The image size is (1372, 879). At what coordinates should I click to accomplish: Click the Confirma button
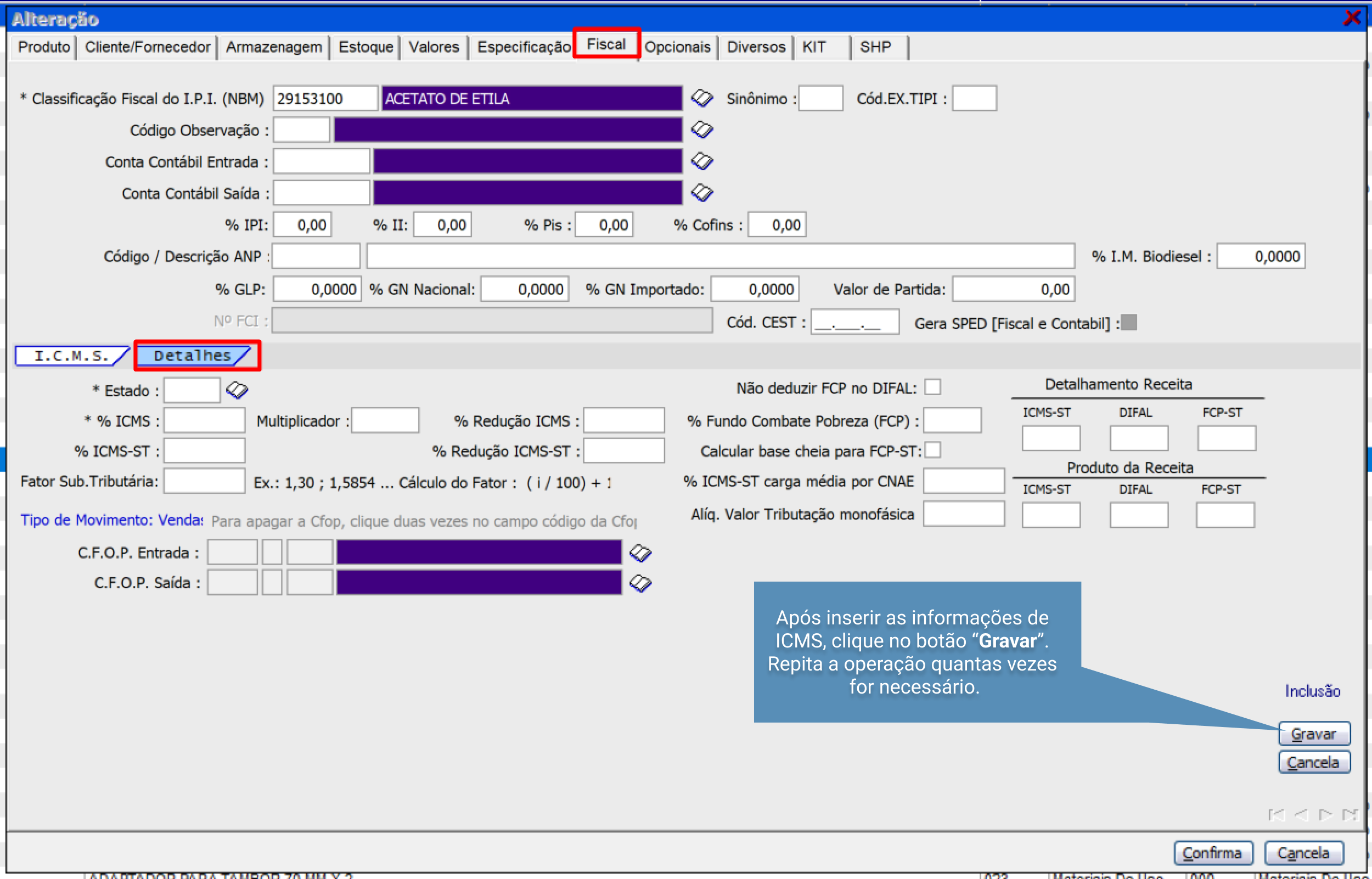(x=1213, y=853)
